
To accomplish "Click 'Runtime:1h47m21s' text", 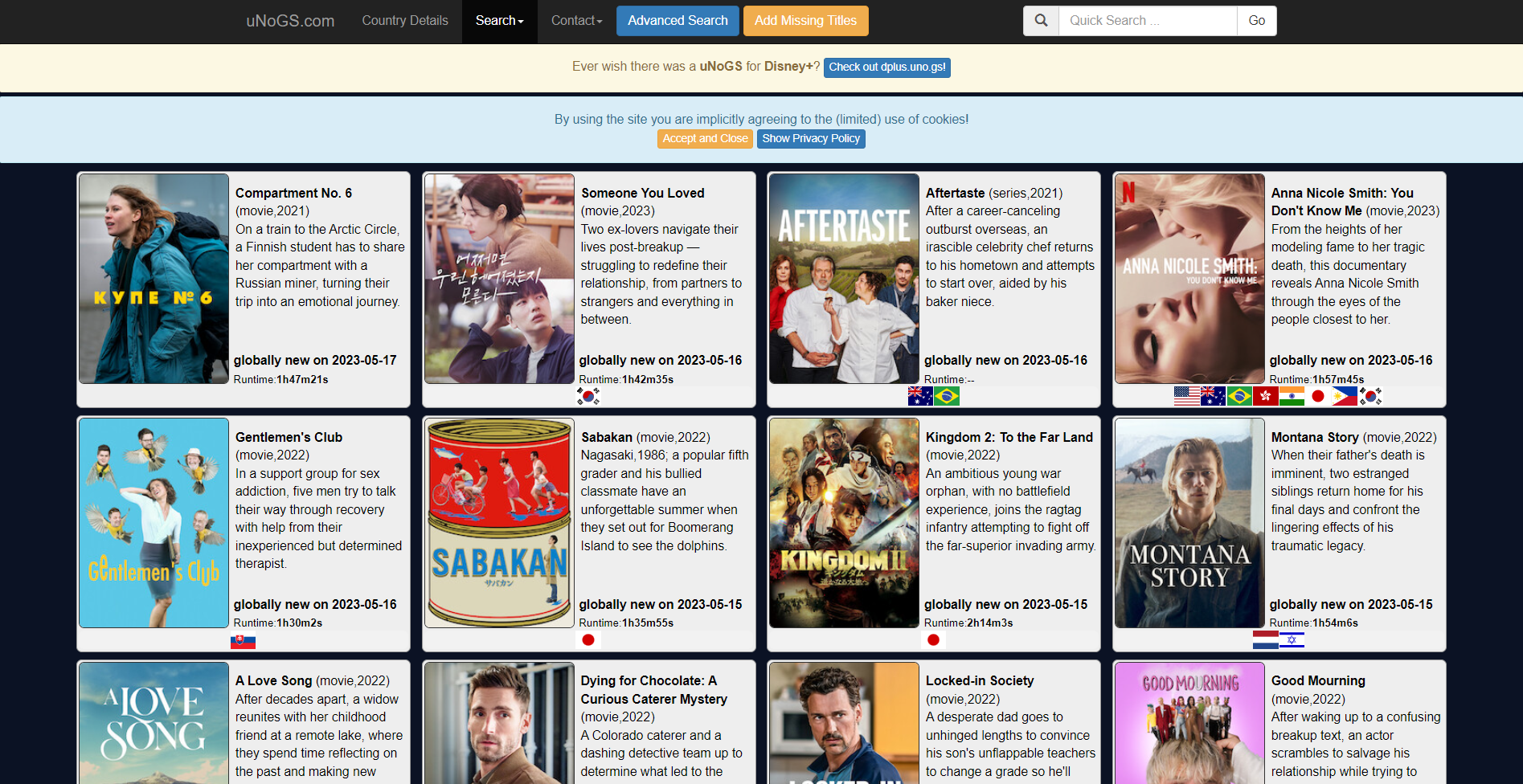I will [280, 379].
